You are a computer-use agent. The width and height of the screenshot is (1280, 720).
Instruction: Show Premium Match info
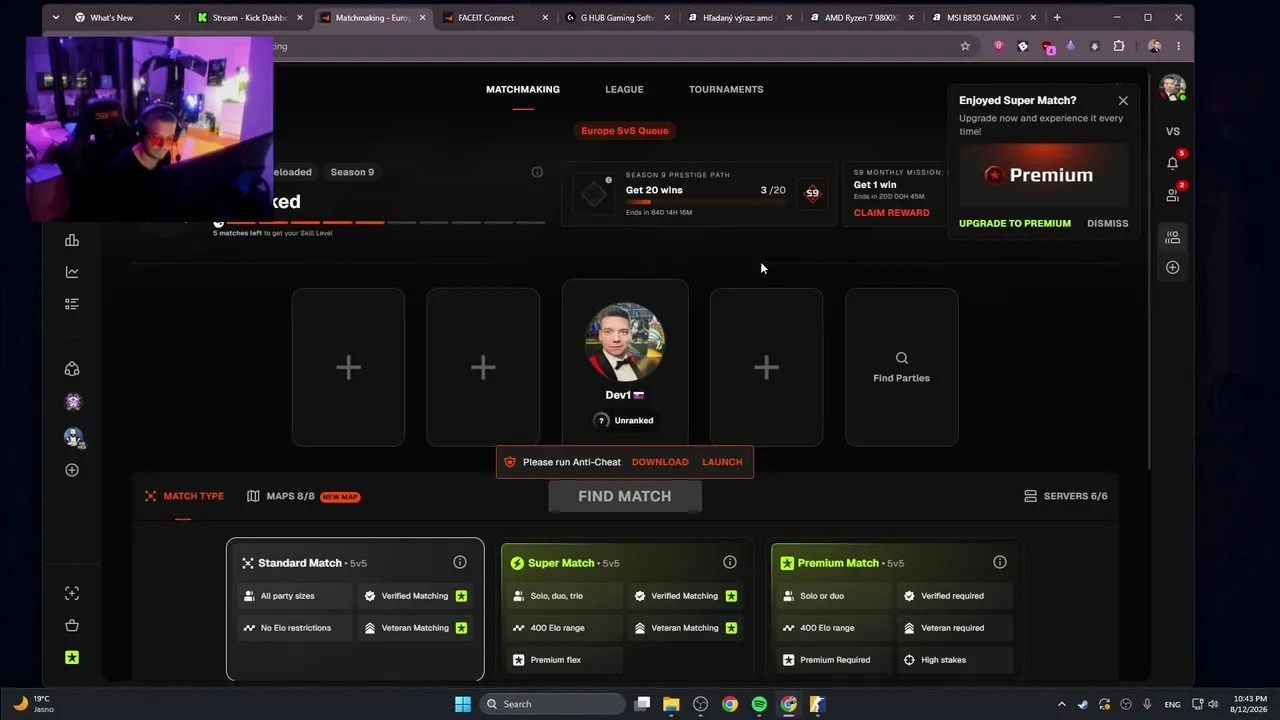[1000, 562]
